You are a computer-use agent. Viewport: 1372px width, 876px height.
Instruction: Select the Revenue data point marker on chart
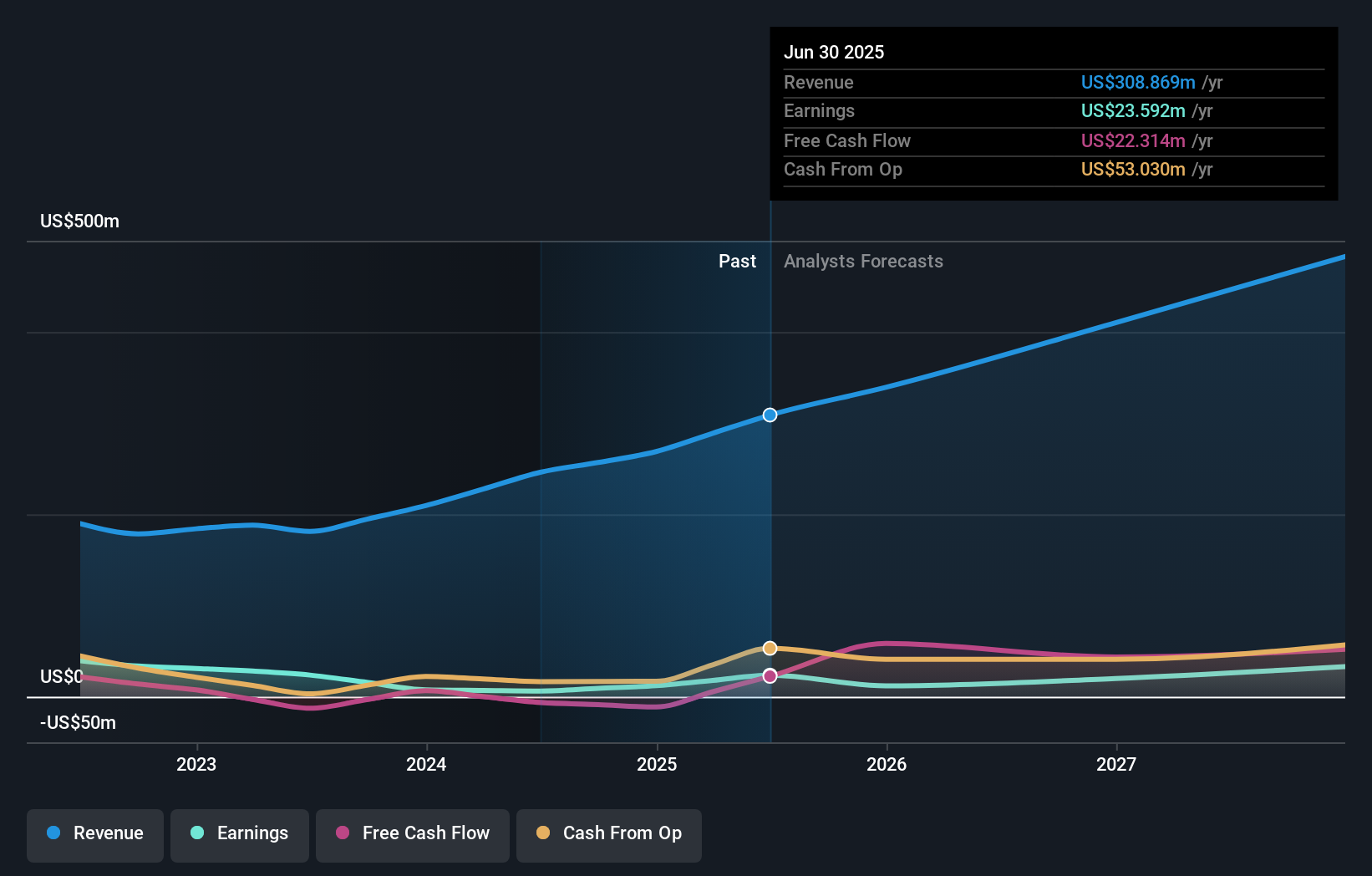(x=770, y=414)
